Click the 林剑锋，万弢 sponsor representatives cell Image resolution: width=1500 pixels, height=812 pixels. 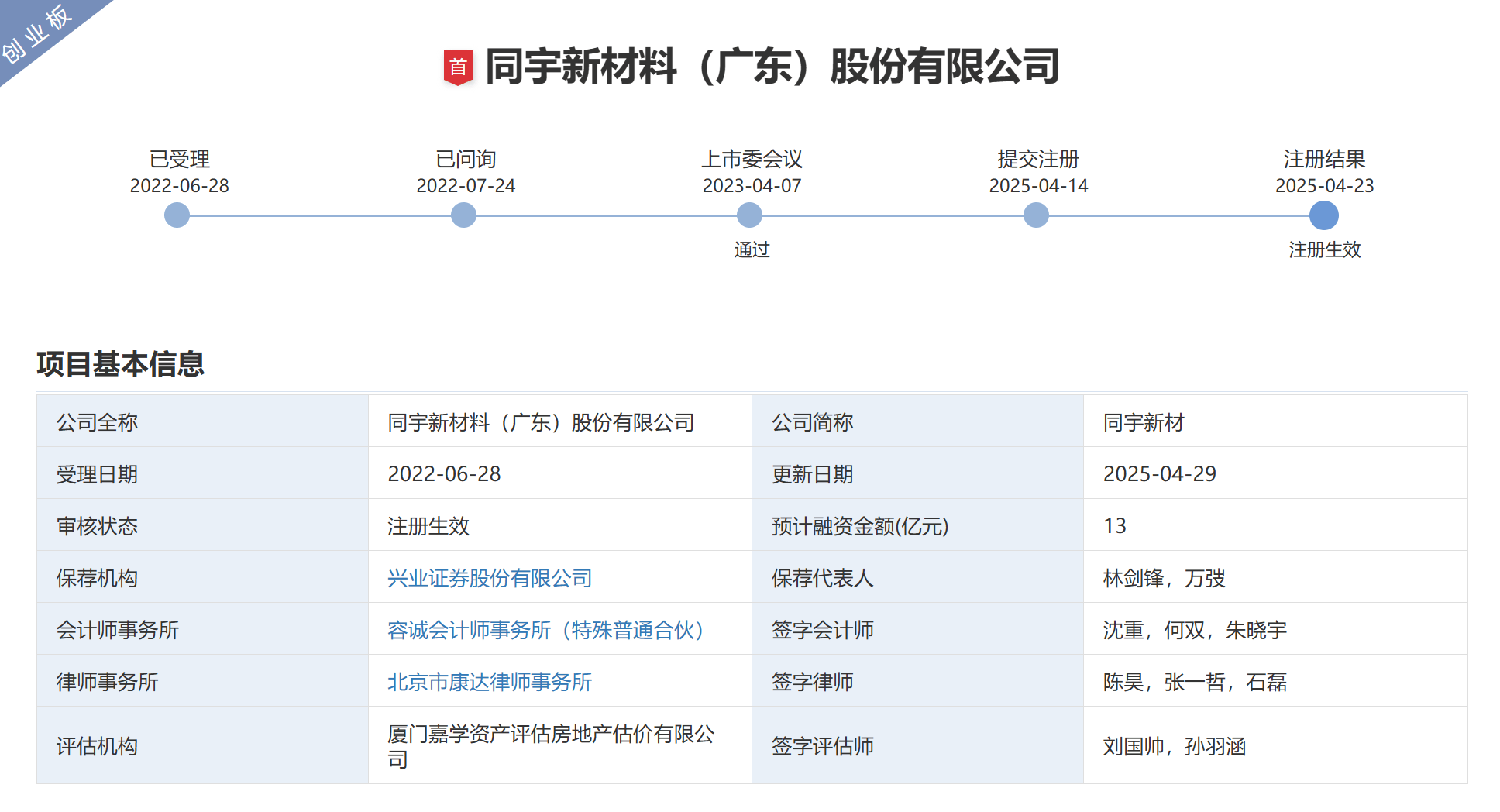pos(1164,578)
